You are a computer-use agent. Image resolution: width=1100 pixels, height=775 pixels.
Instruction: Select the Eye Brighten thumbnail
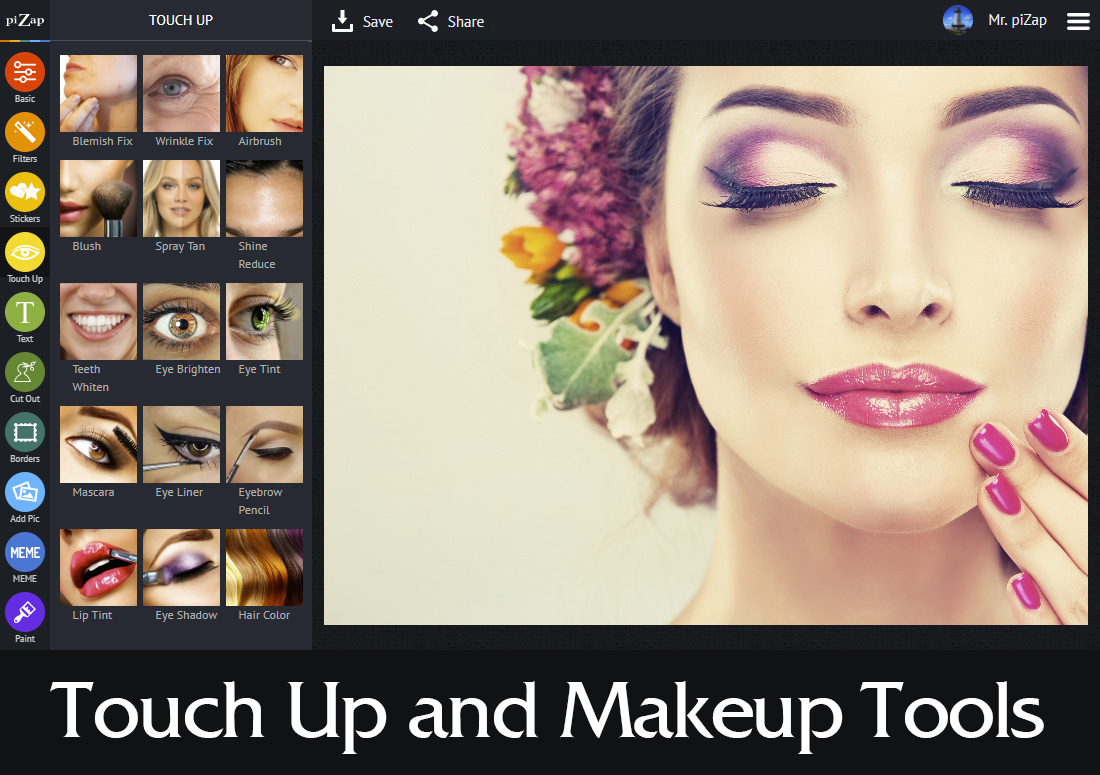(181, 321)
